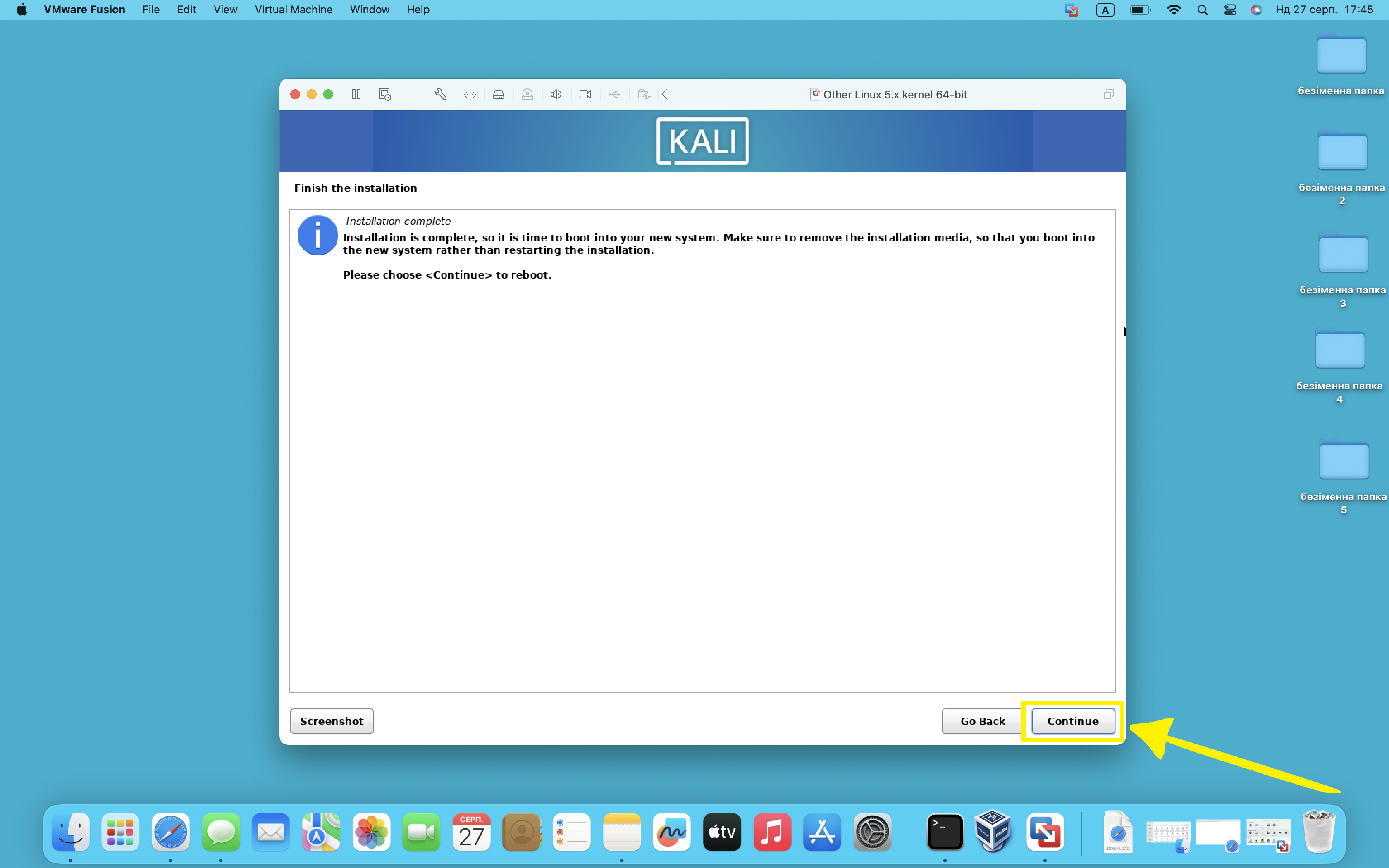The width and height of the screenshot is (1389, 868).
Task: Click the hard disk icon in toolbar
Action: click(498, 94)
